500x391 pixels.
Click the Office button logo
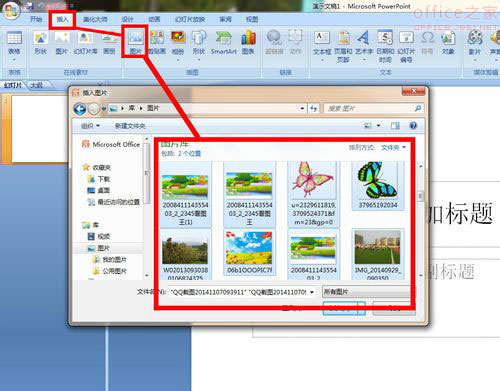pyautogui.click(x=11, y=10)
